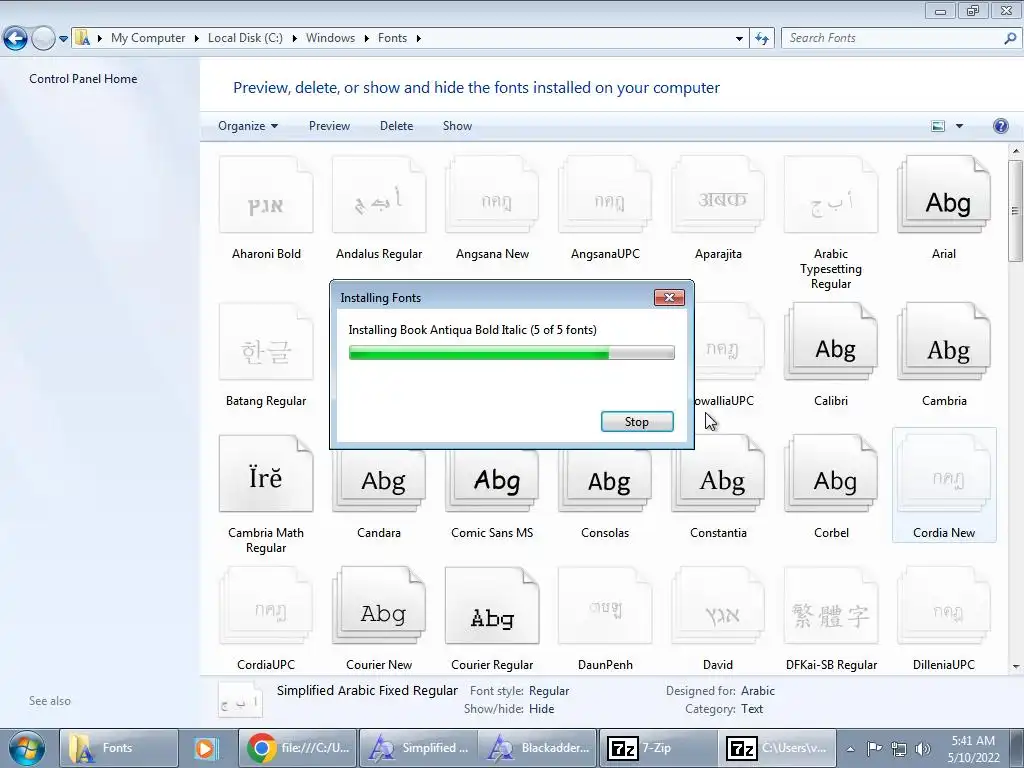Select the Cambria font family icon
This screenshot has width=1024, height=768.
point(944,342)
